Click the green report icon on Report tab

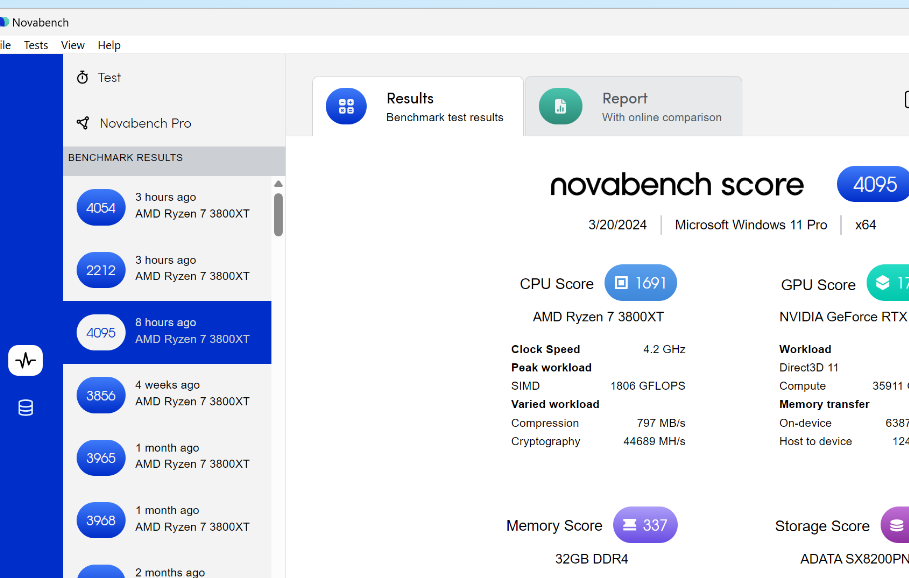click(x=560, y=105)
